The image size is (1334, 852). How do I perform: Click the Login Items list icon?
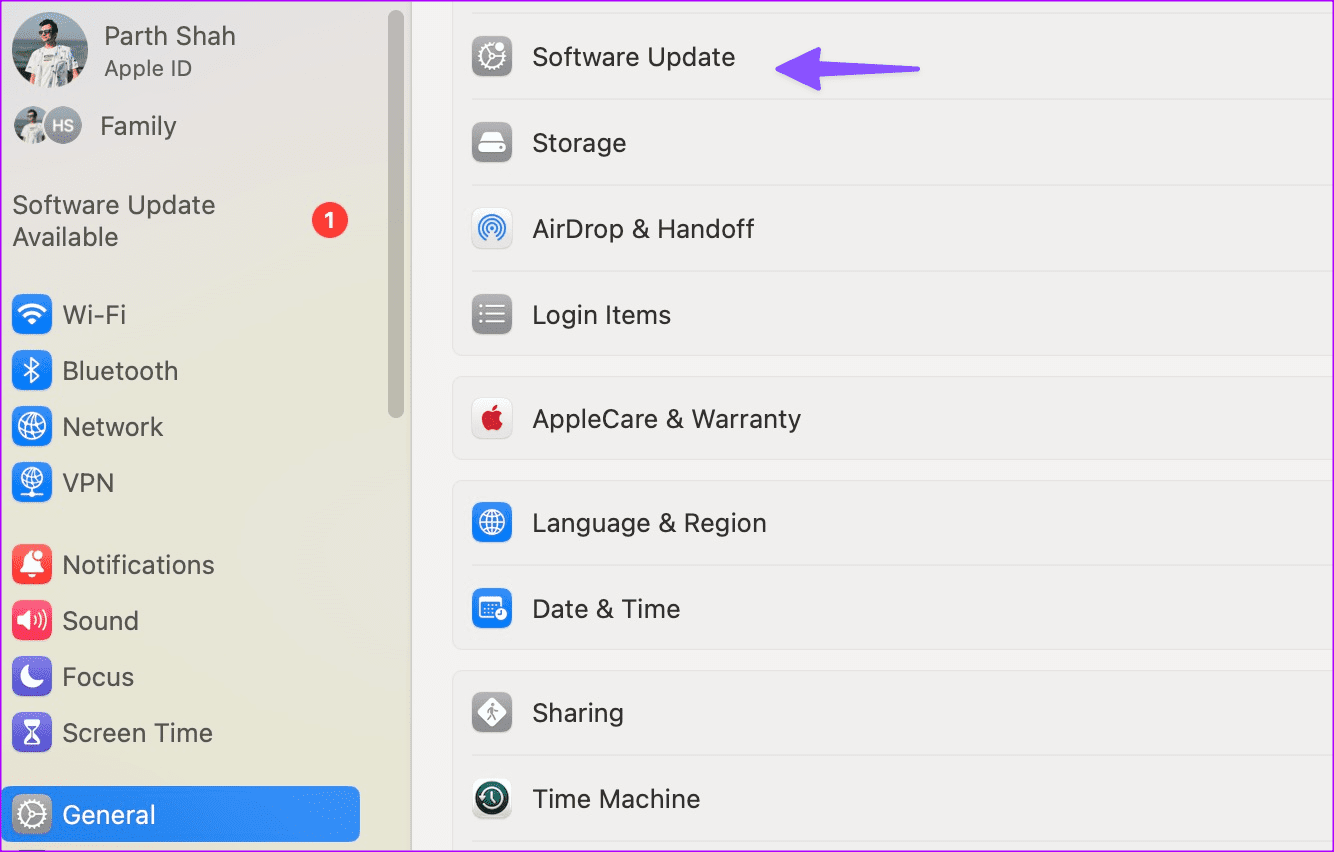[491, 314]
